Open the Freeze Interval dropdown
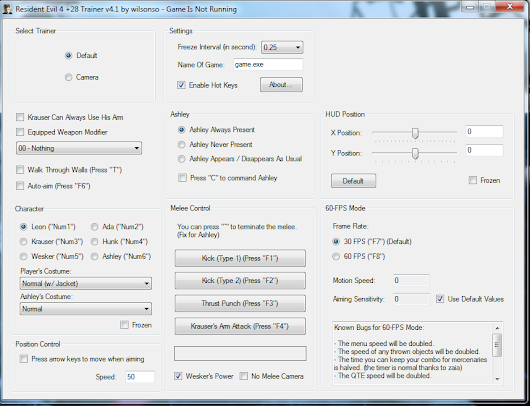This screenshot has width=530, height=406. click(282, 47)
